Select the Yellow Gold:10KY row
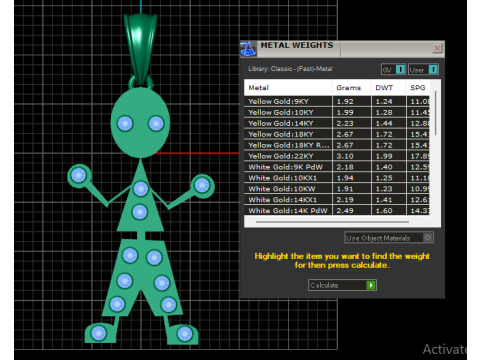Image resolution: width=480 pixels, height=360 pixels. pos(337,112)
